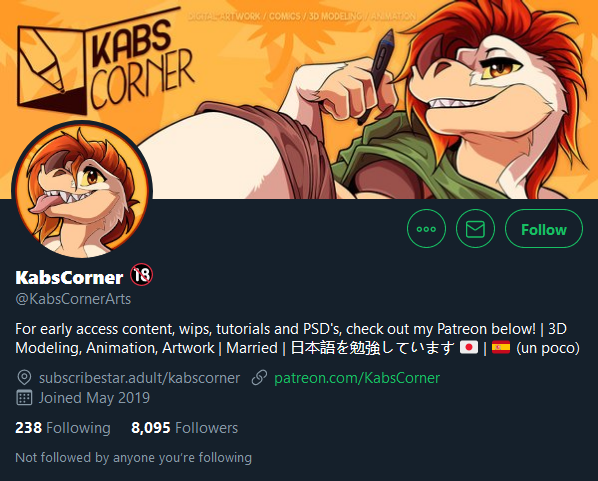This screenshot has height=481, width=598.
Task: View the 238 Following list
Action: coord(63,428)
